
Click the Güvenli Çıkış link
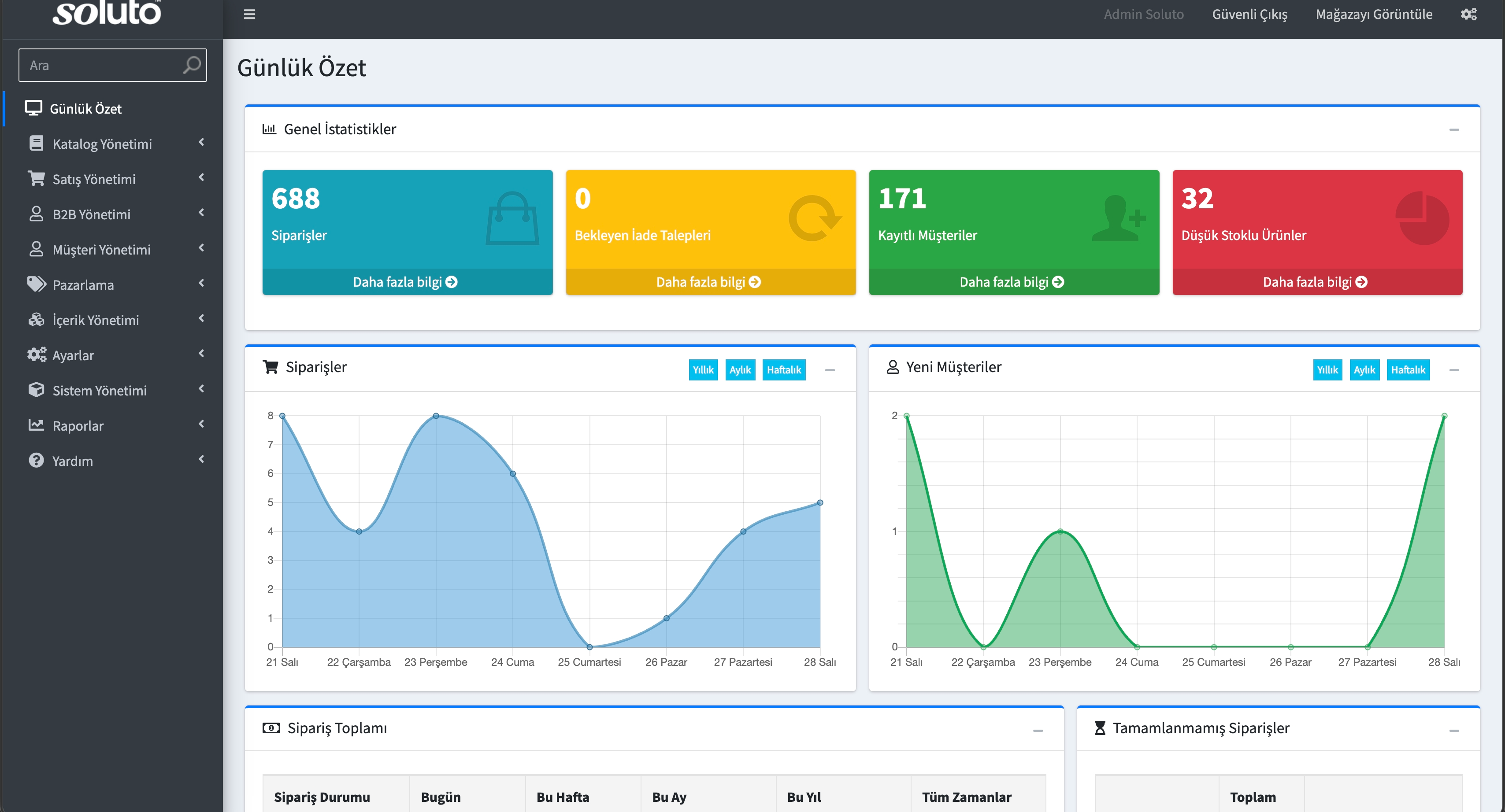point(1249,15)
